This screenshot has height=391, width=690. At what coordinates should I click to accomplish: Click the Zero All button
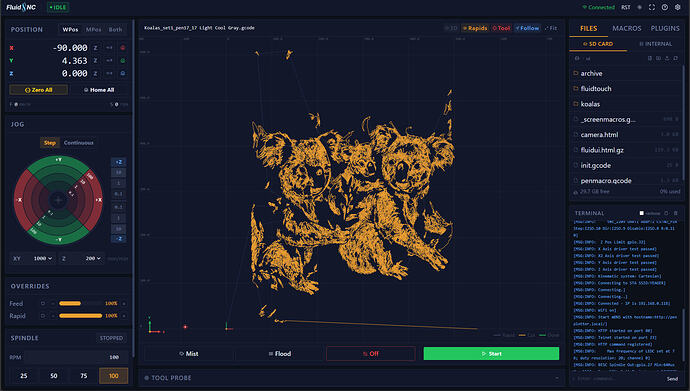pos(39,90)
